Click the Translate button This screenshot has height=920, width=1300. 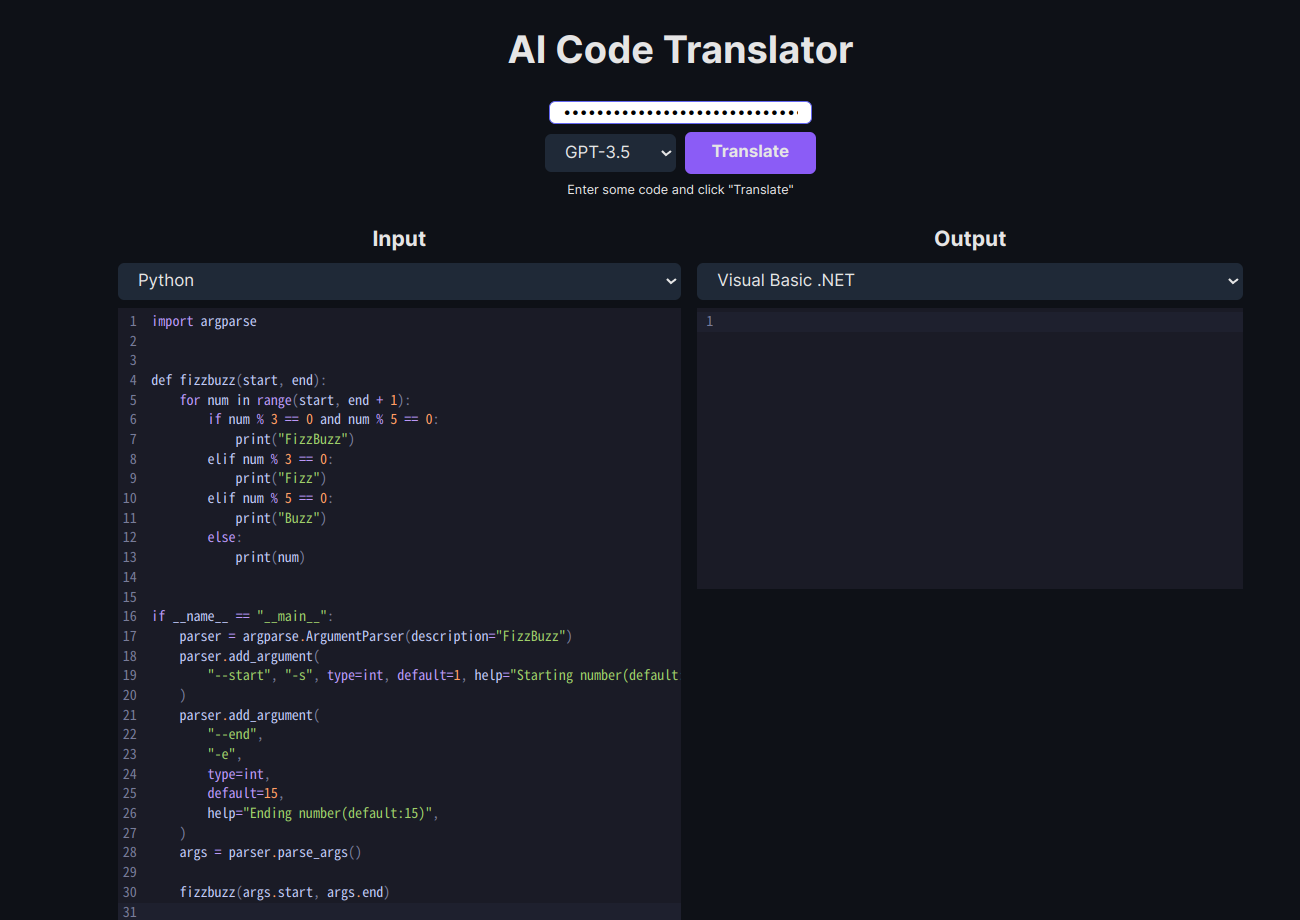750,152
